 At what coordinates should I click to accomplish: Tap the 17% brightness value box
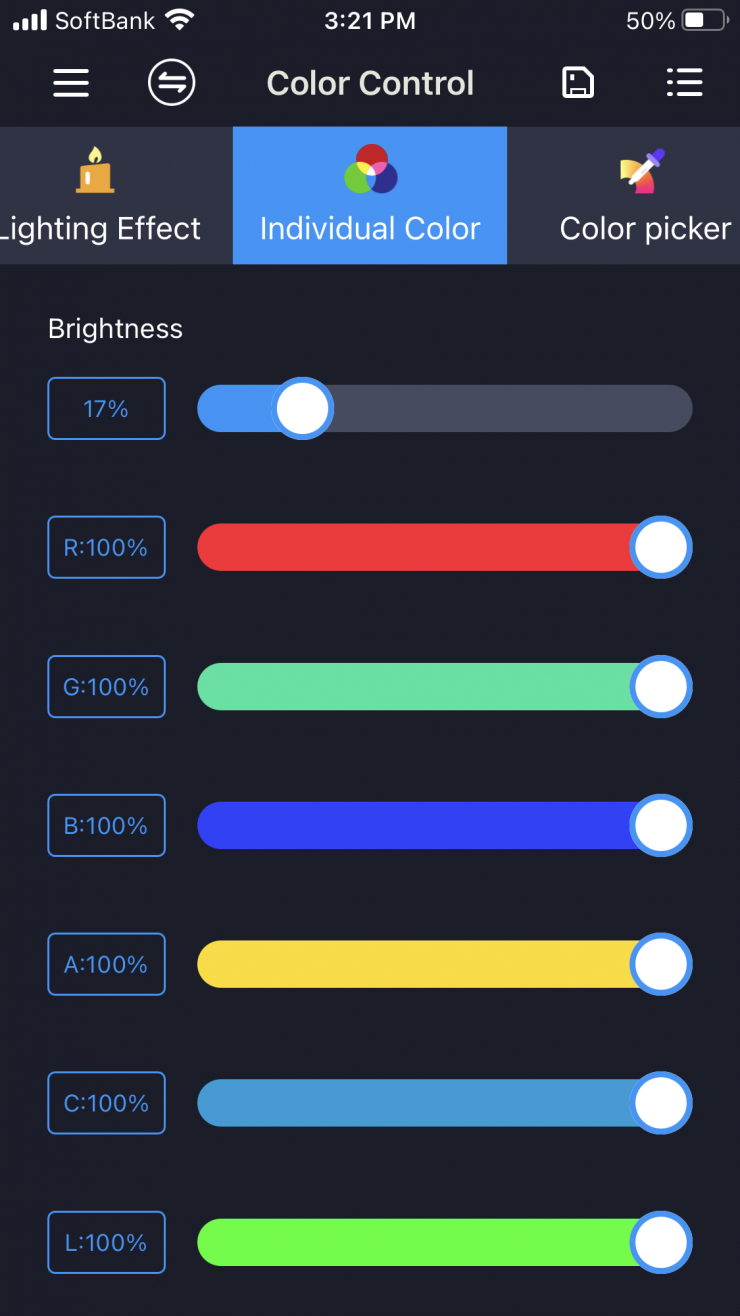click(x=106, y=408)
